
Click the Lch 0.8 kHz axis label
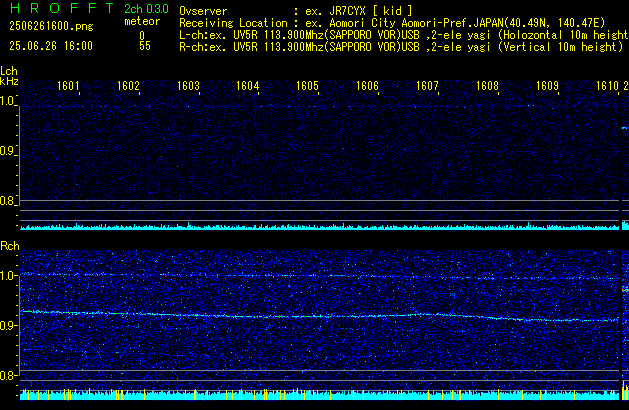[8, 201]
